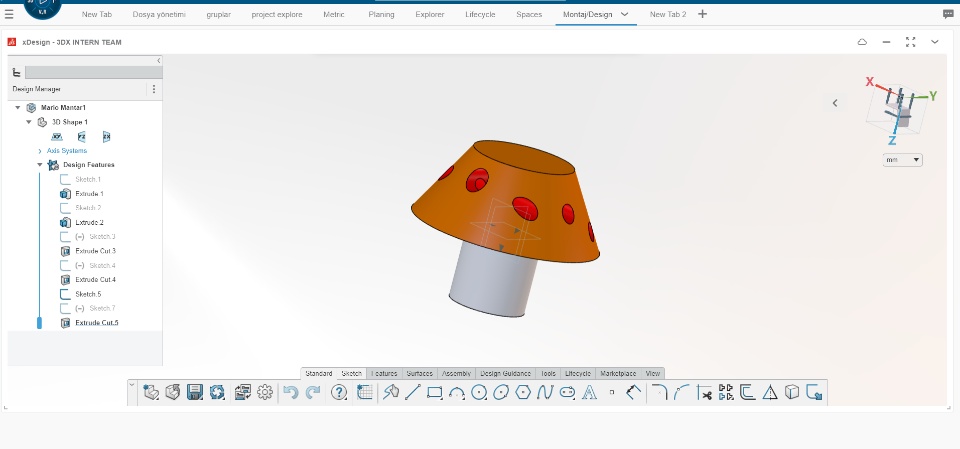Select Extrude.Cut.5 in the design tree

[96, 323]
